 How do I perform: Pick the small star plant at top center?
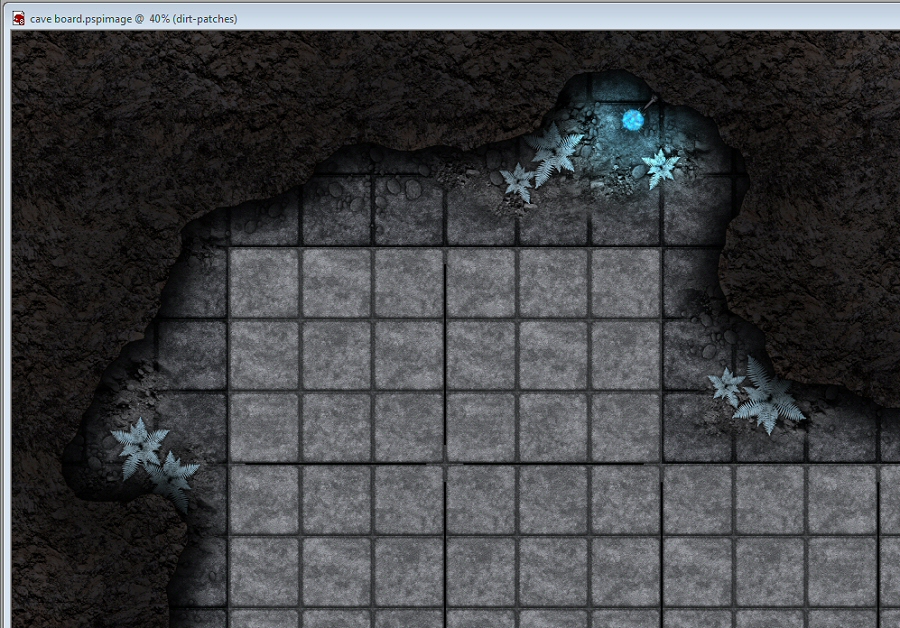click(518, 182)
